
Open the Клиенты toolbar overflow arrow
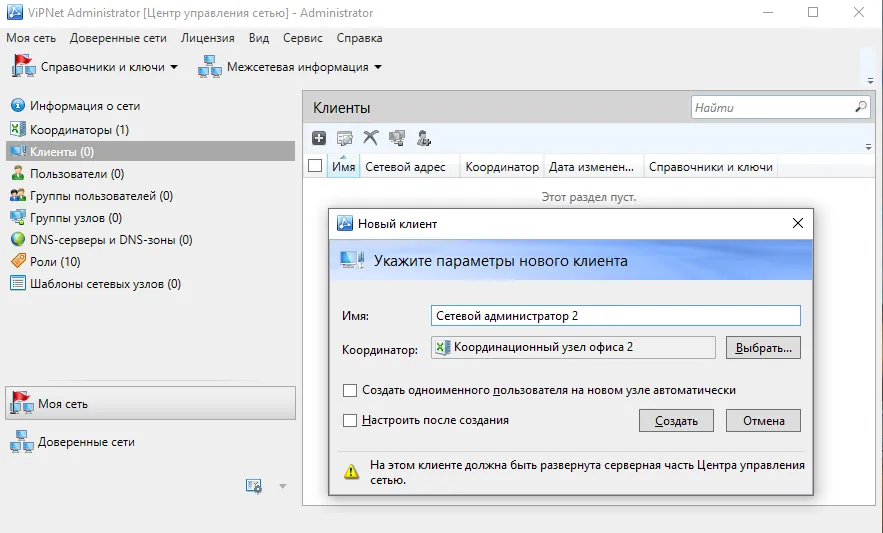click(x=868, y=147)
